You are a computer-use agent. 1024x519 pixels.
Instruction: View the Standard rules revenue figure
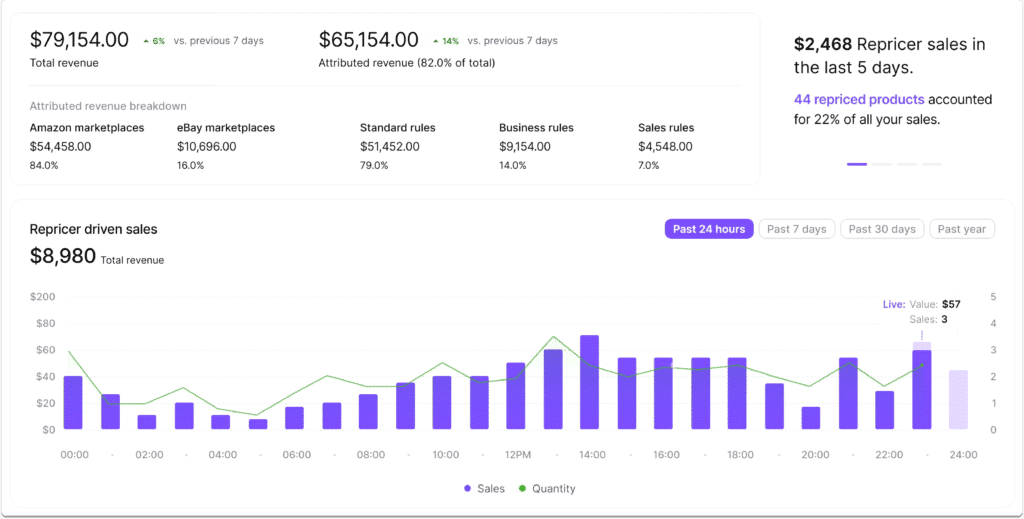[389, 146]
